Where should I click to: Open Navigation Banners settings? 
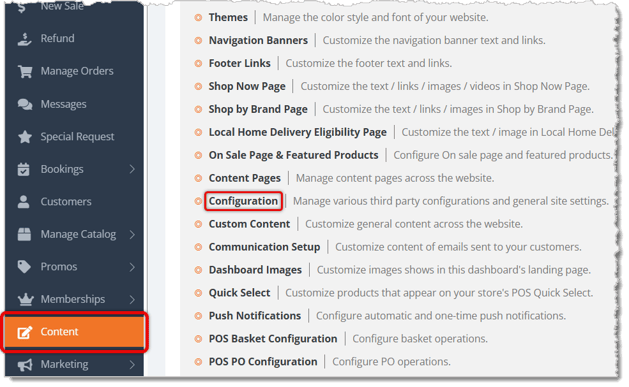click(x=258, y=41)
